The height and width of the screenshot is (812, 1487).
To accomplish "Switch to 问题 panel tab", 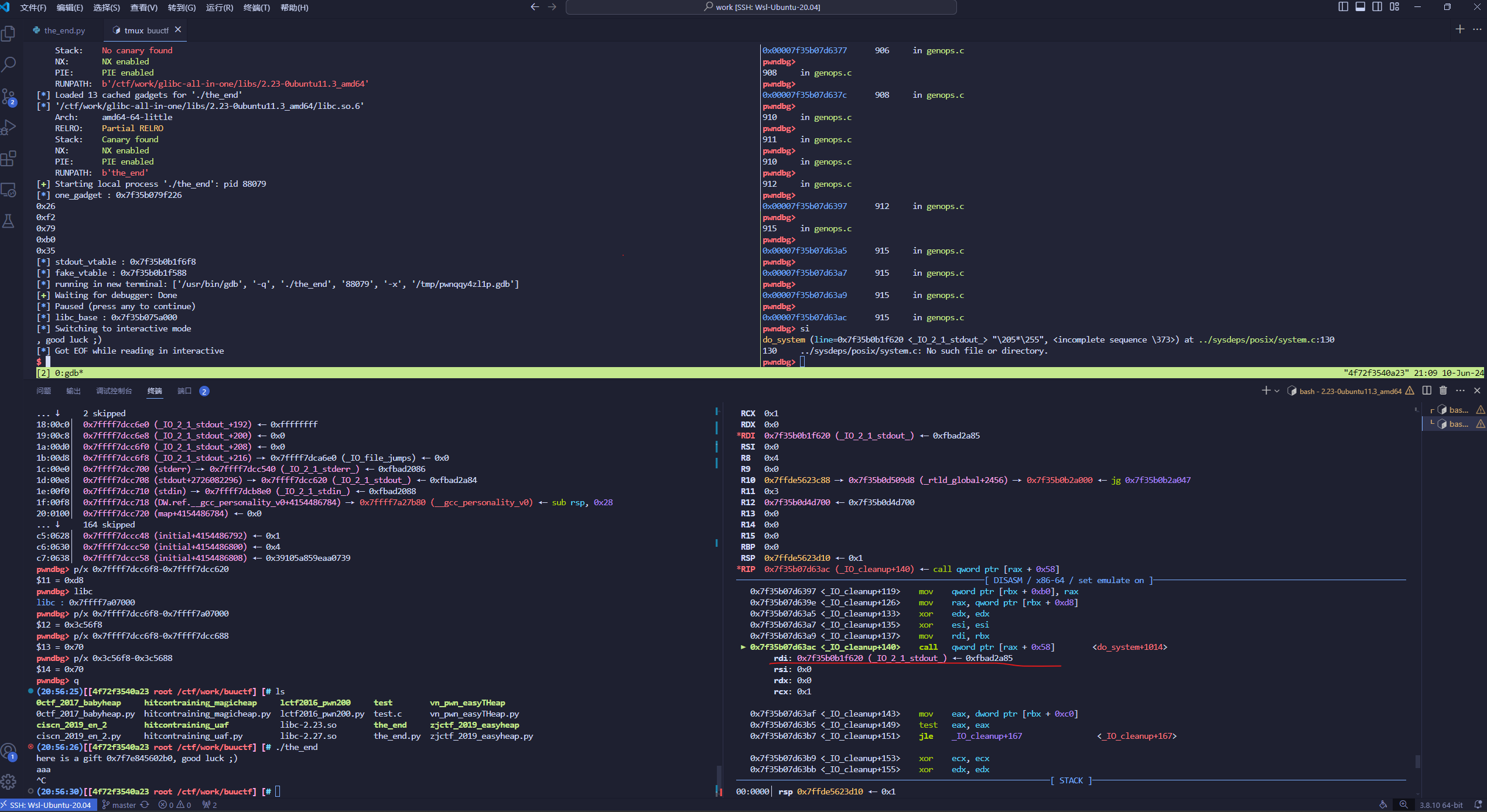I will pyautogui.click(x=43, y=391).
